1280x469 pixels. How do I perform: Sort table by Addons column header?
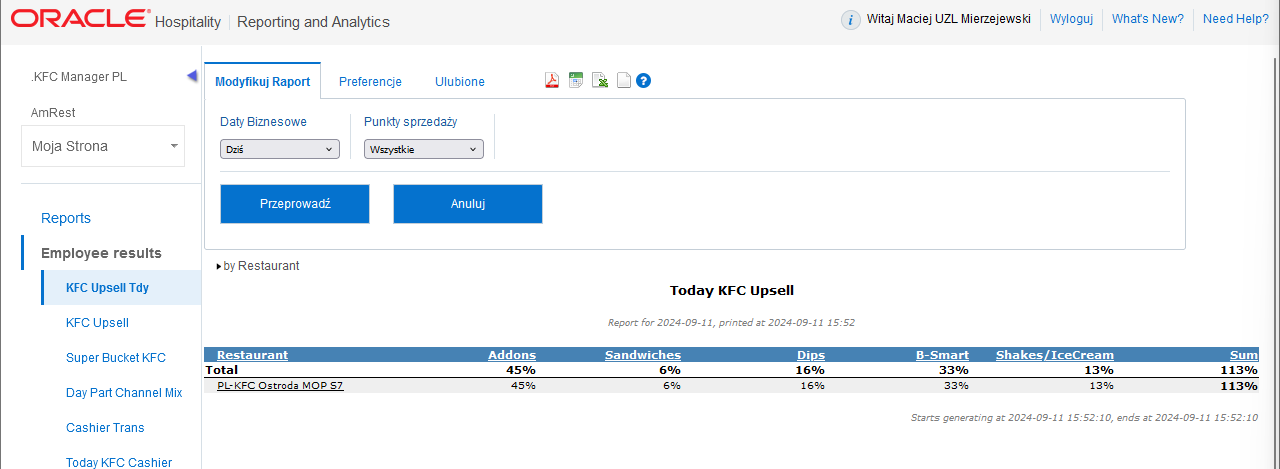(x=511, y=355)
